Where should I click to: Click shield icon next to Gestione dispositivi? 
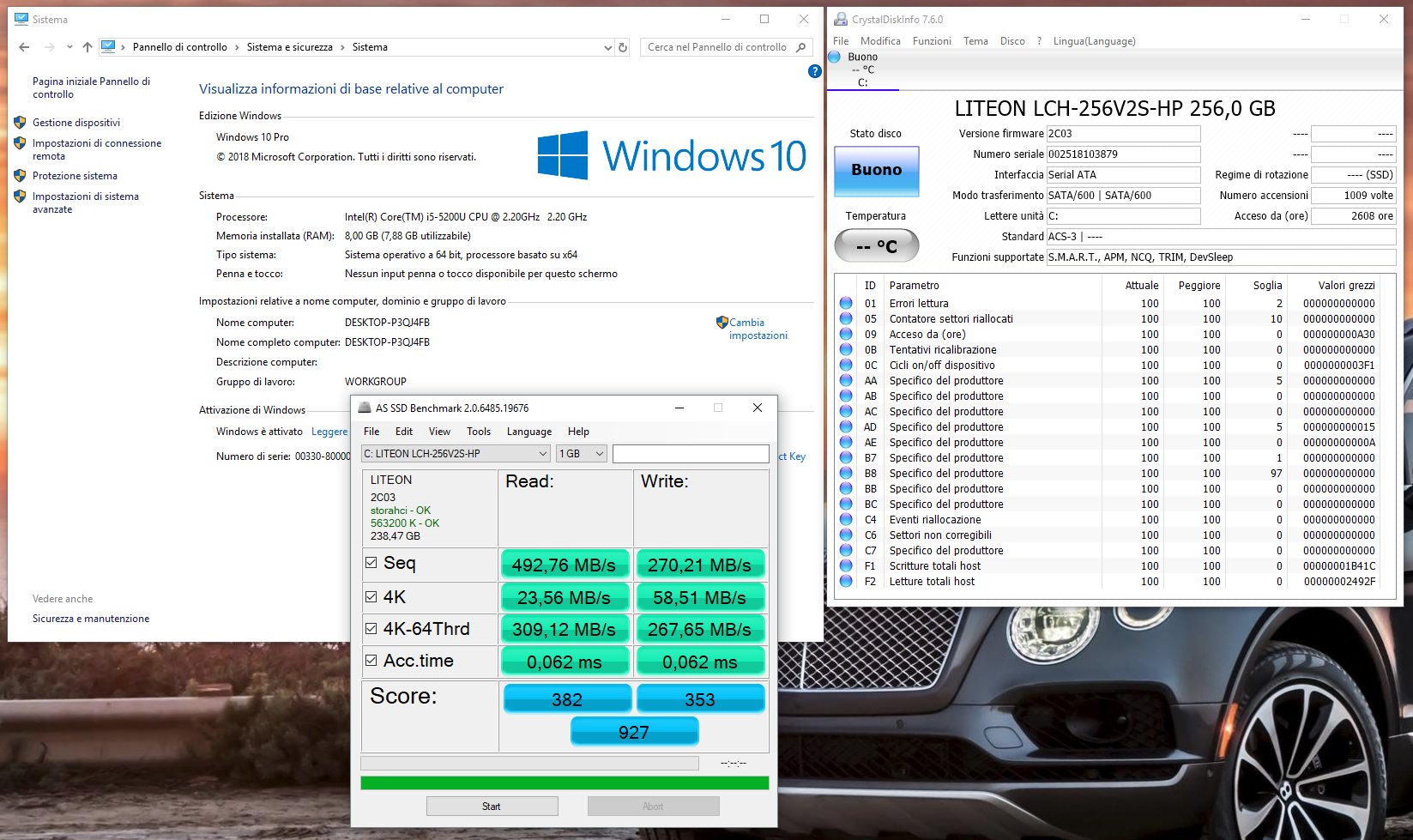tap(20, 123)
